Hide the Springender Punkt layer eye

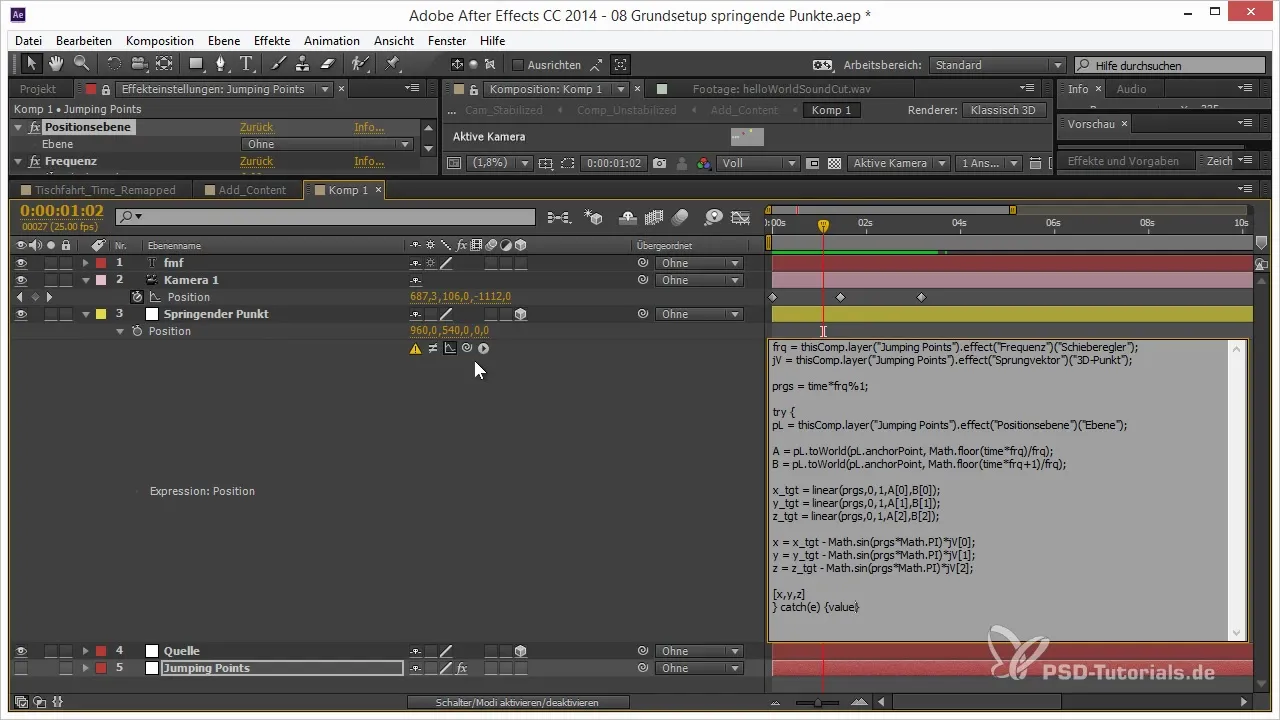(x=22, y=314)
